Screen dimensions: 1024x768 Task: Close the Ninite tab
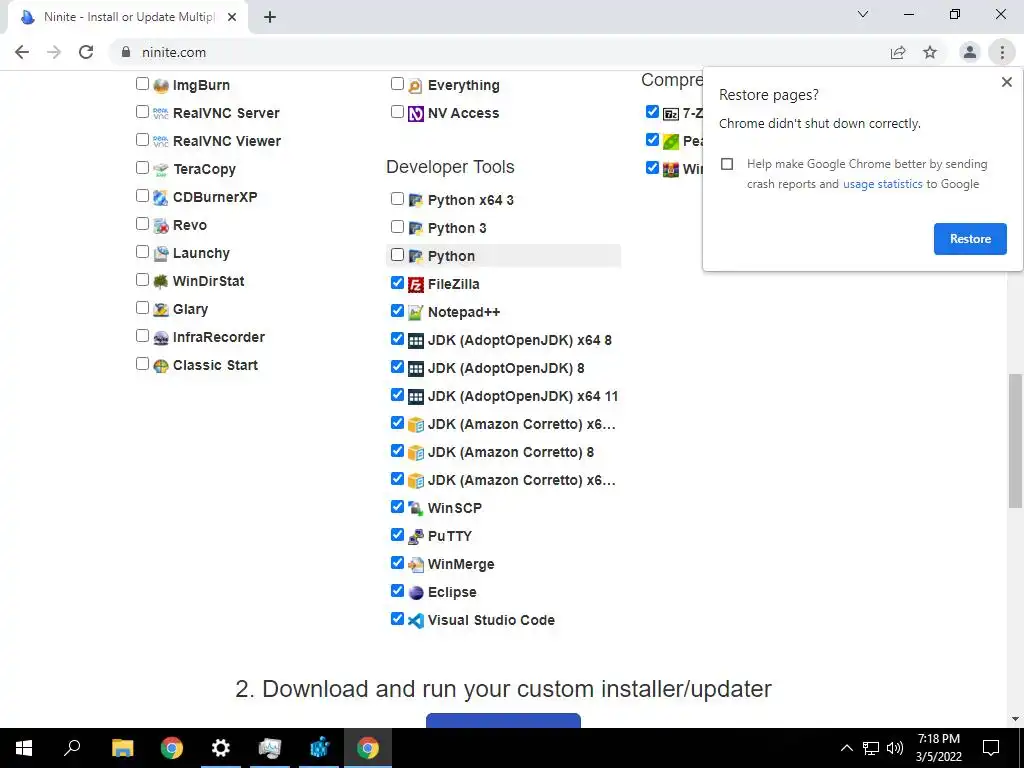[232, 18]
